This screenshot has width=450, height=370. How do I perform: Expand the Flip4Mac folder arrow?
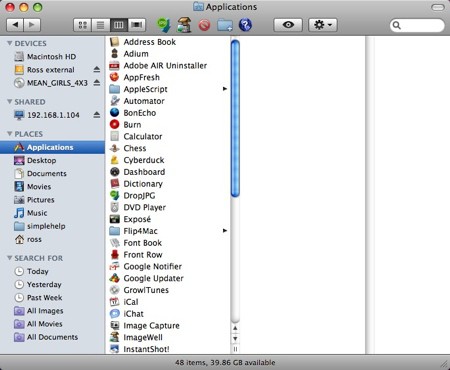(225, 231)
